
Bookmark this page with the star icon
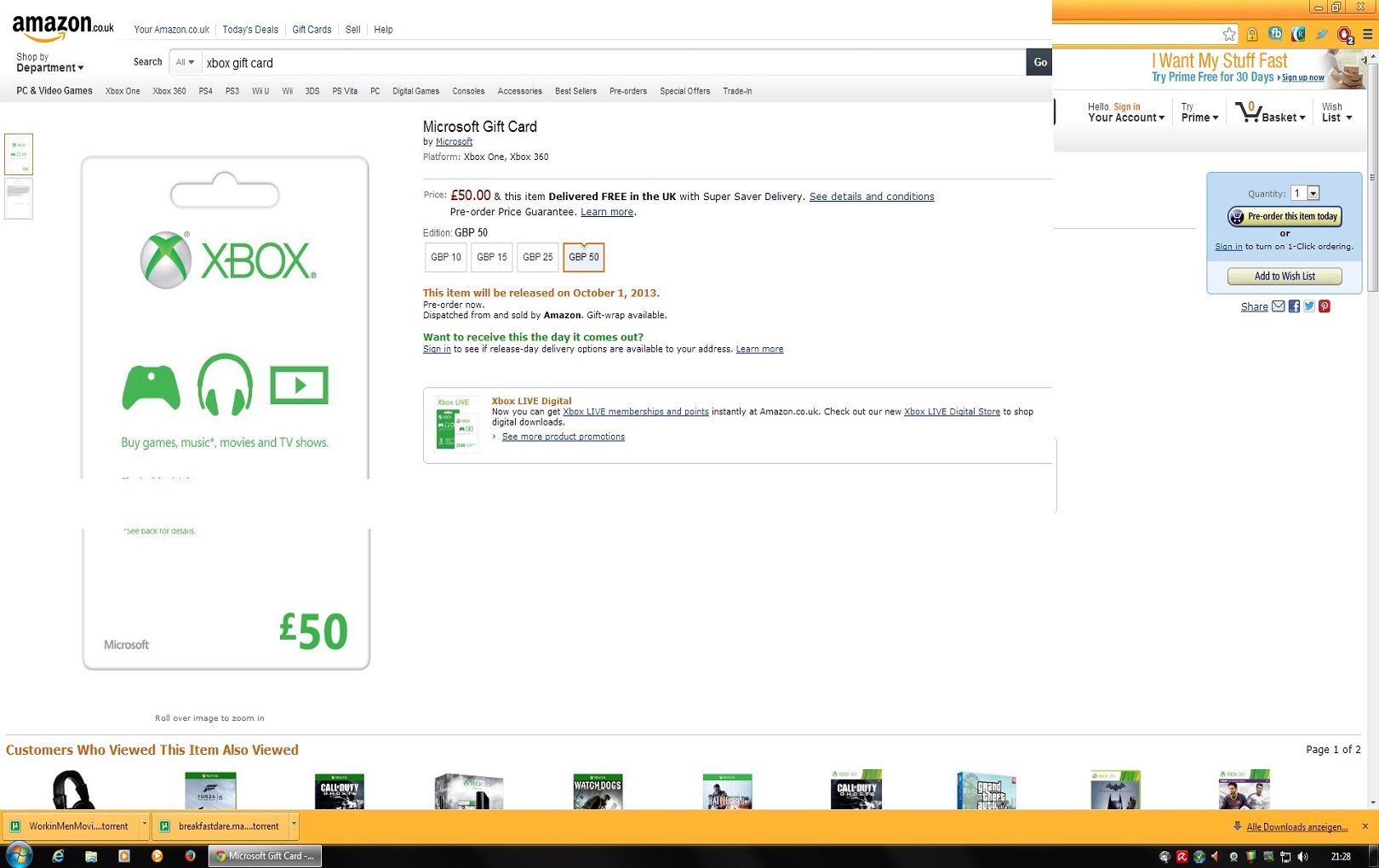(x=1228, y=34)
